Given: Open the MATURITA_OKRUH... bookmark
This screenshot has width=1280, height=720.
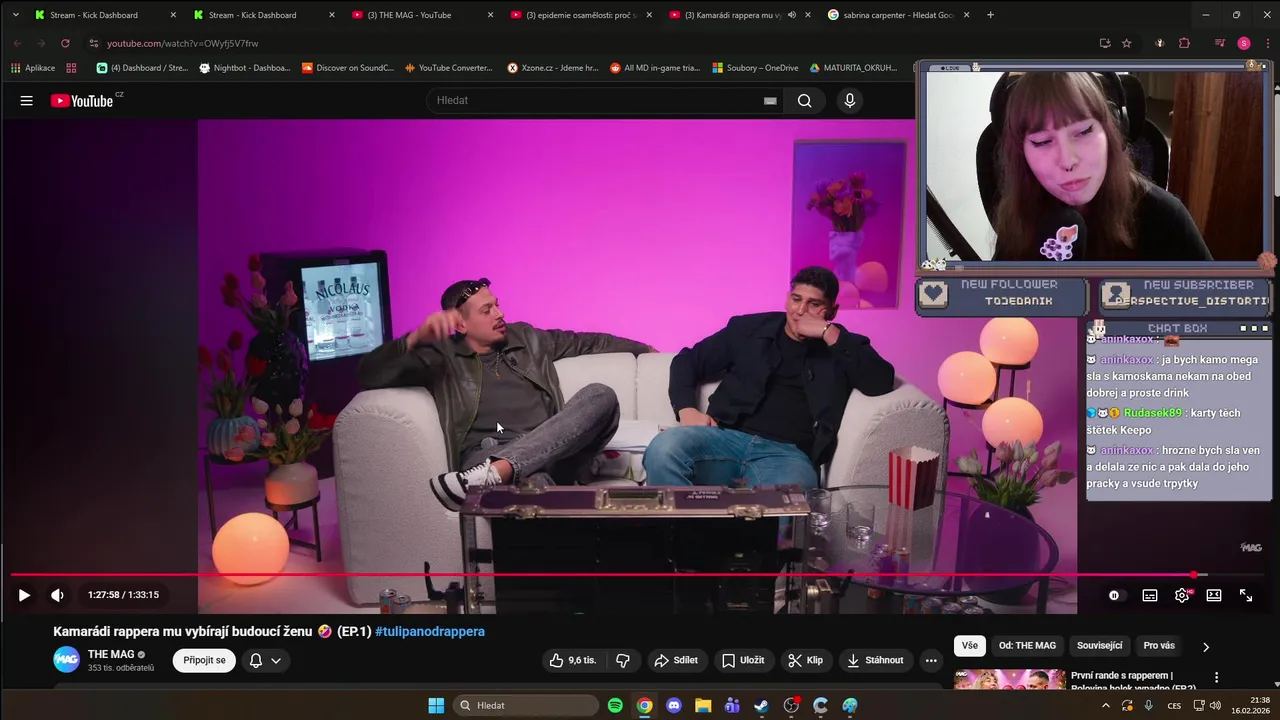Looking at the screenshot, I should [853, 68].
